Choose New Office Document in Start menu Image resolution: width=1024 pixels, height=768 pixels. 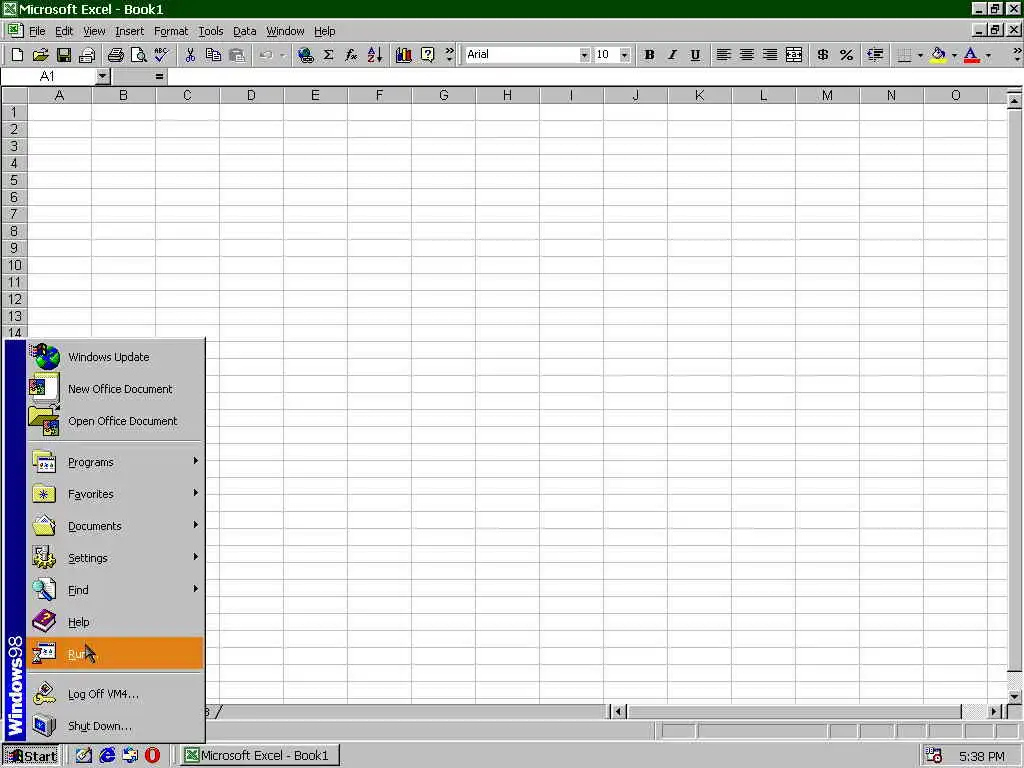pos(116,389)
